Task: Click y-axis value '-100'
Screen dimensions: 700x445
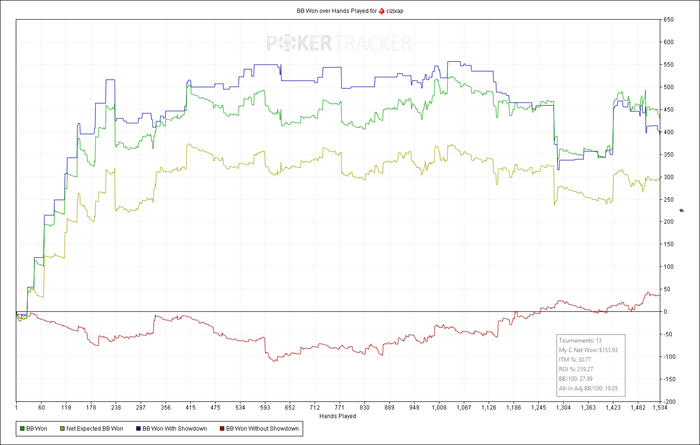Action: (669, 357)
